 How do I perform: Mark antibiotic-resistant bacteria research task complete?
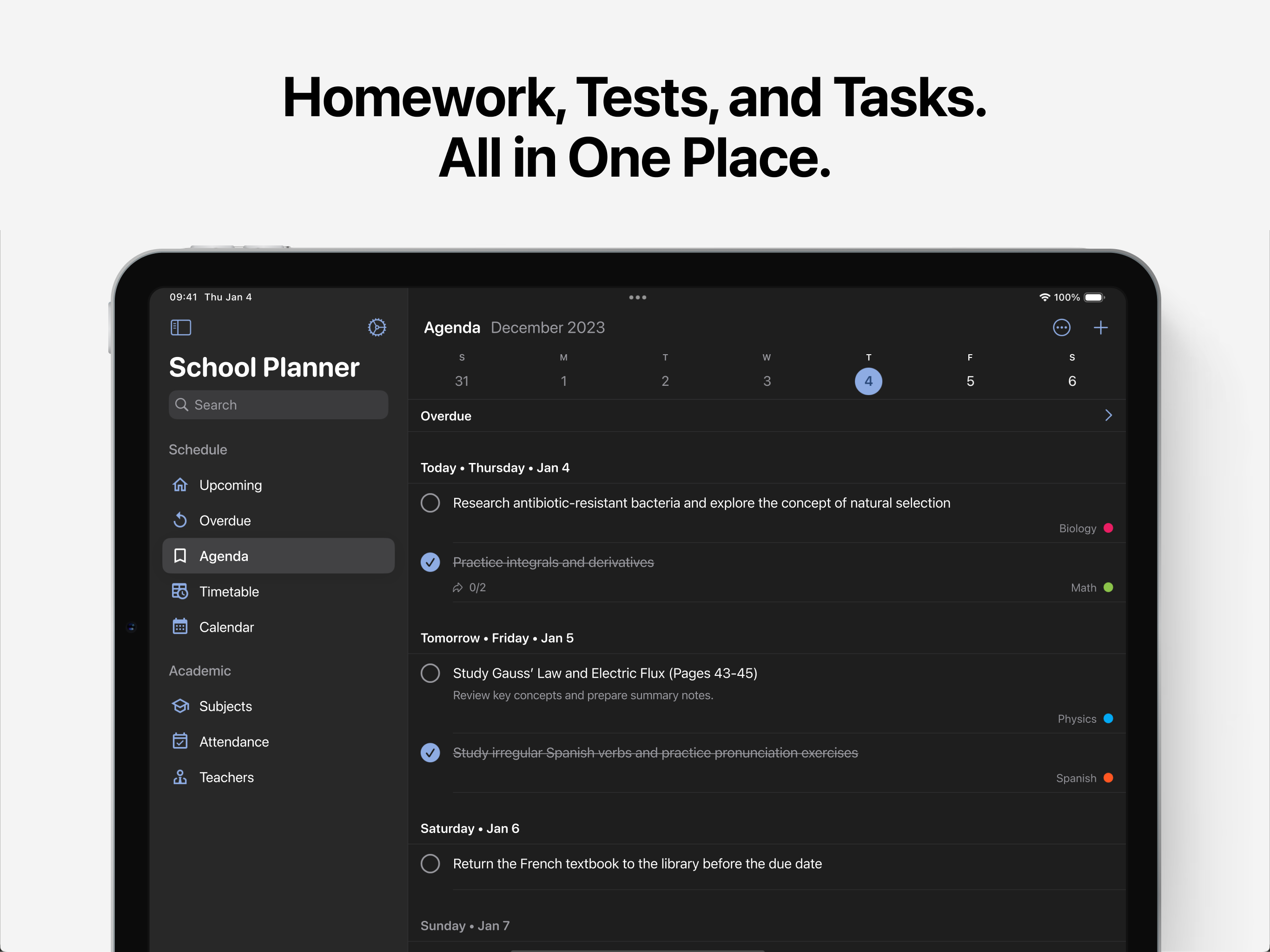(430, 502)
